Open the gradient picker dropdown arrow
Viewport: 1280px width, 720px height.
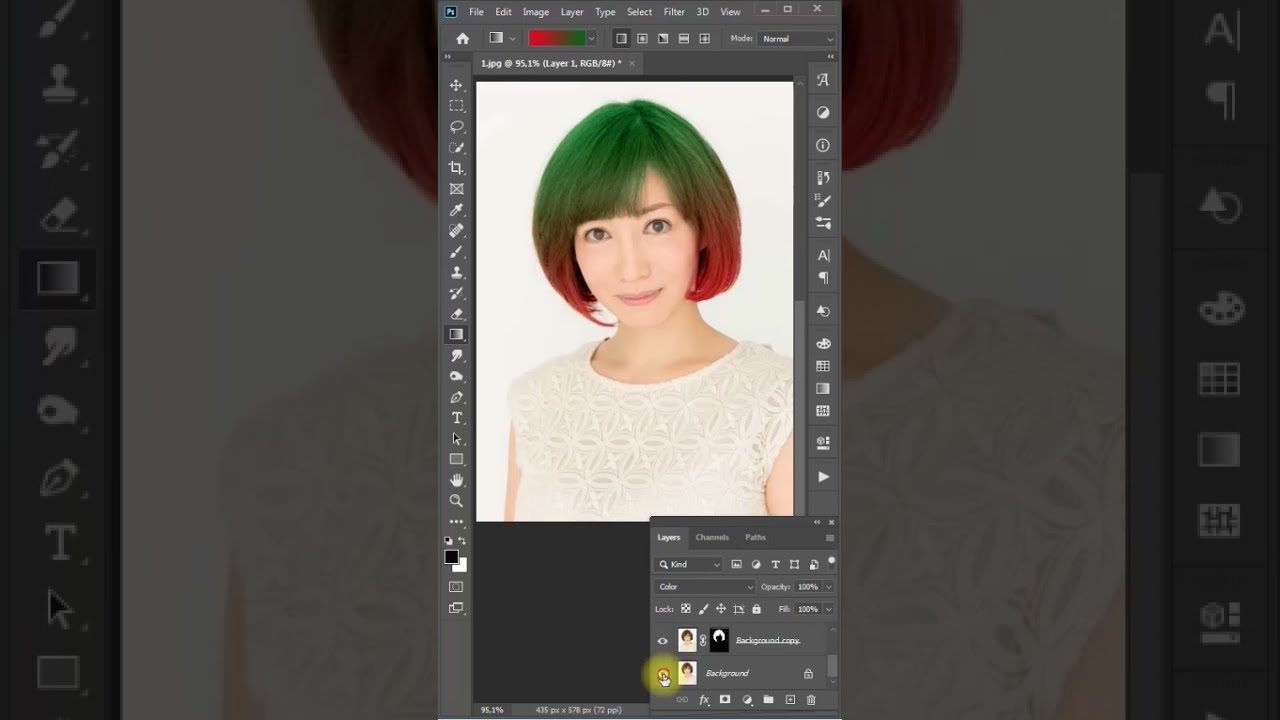(x=591, y=39)
